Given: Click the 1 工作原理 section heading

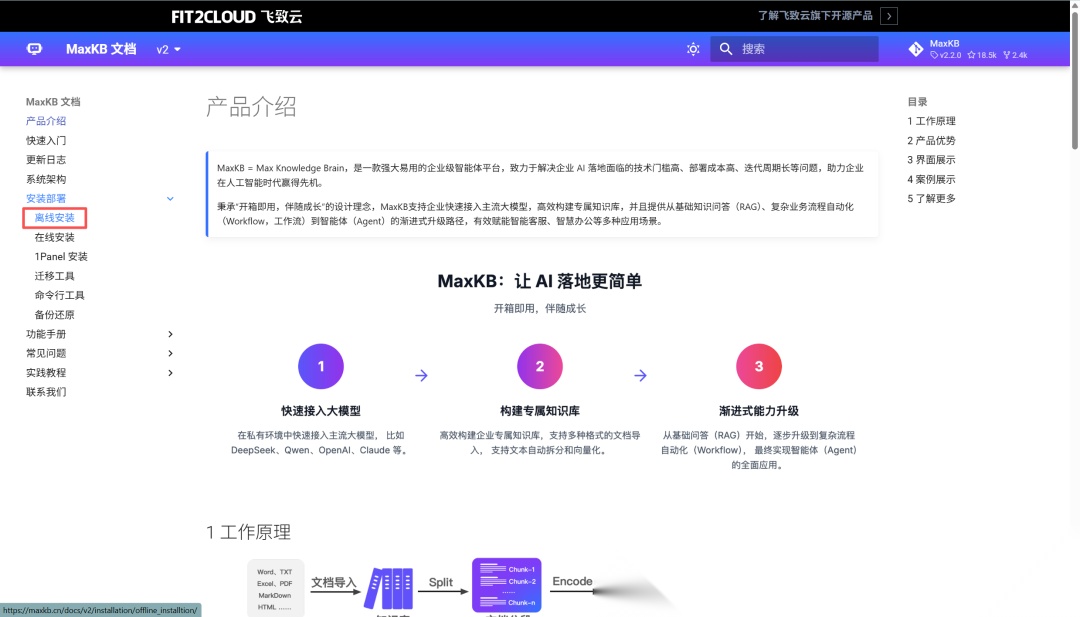Looking at the screenshot, I should tap(249, 532).
